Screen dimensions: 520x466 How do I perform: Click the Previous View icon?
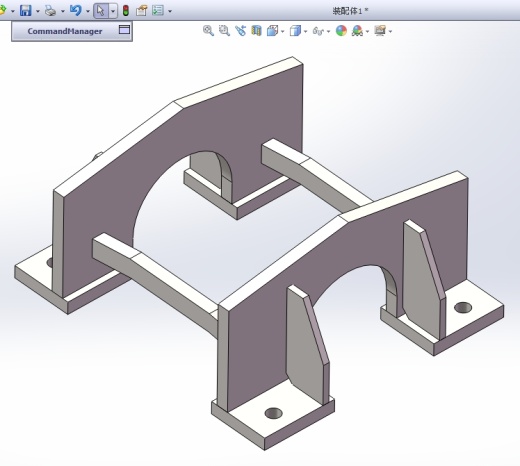point(240,31)
